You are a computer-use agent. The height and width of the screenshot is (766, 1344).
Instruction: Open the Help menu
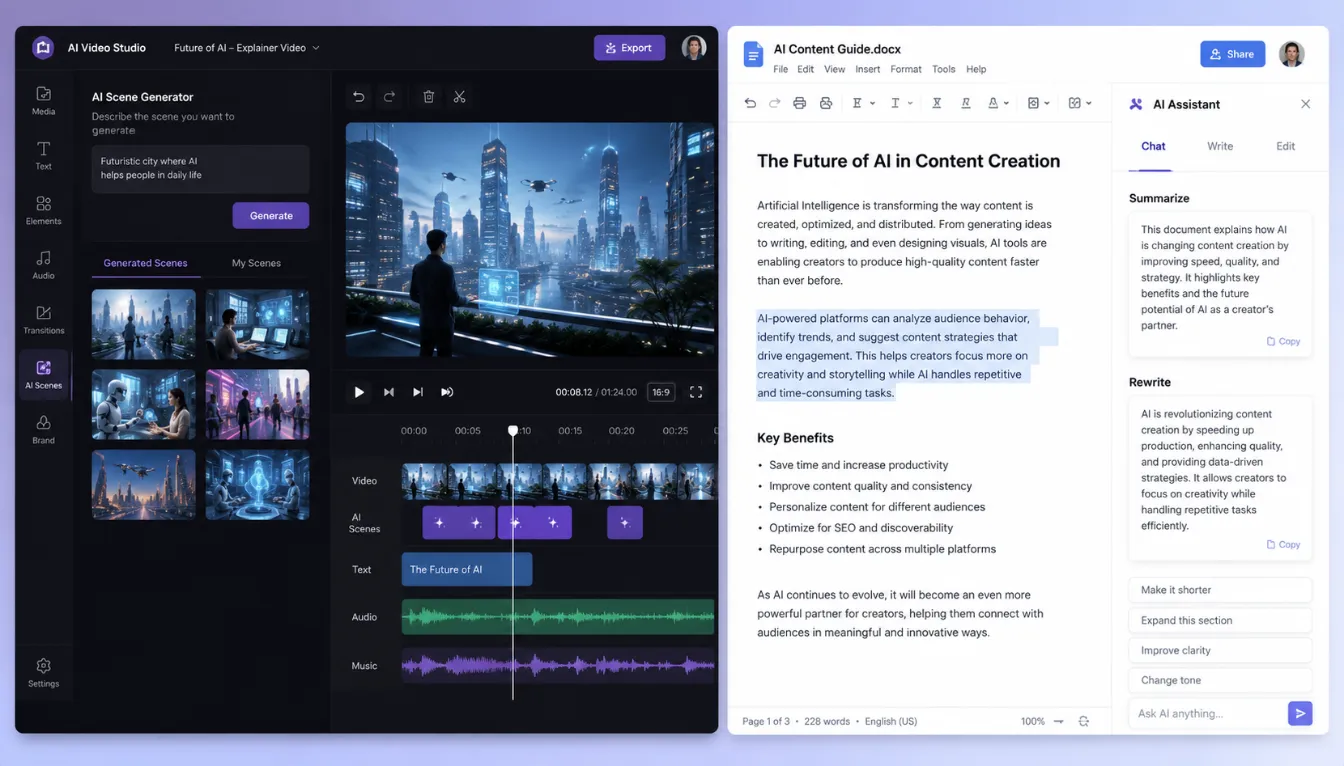coord(976,69)
